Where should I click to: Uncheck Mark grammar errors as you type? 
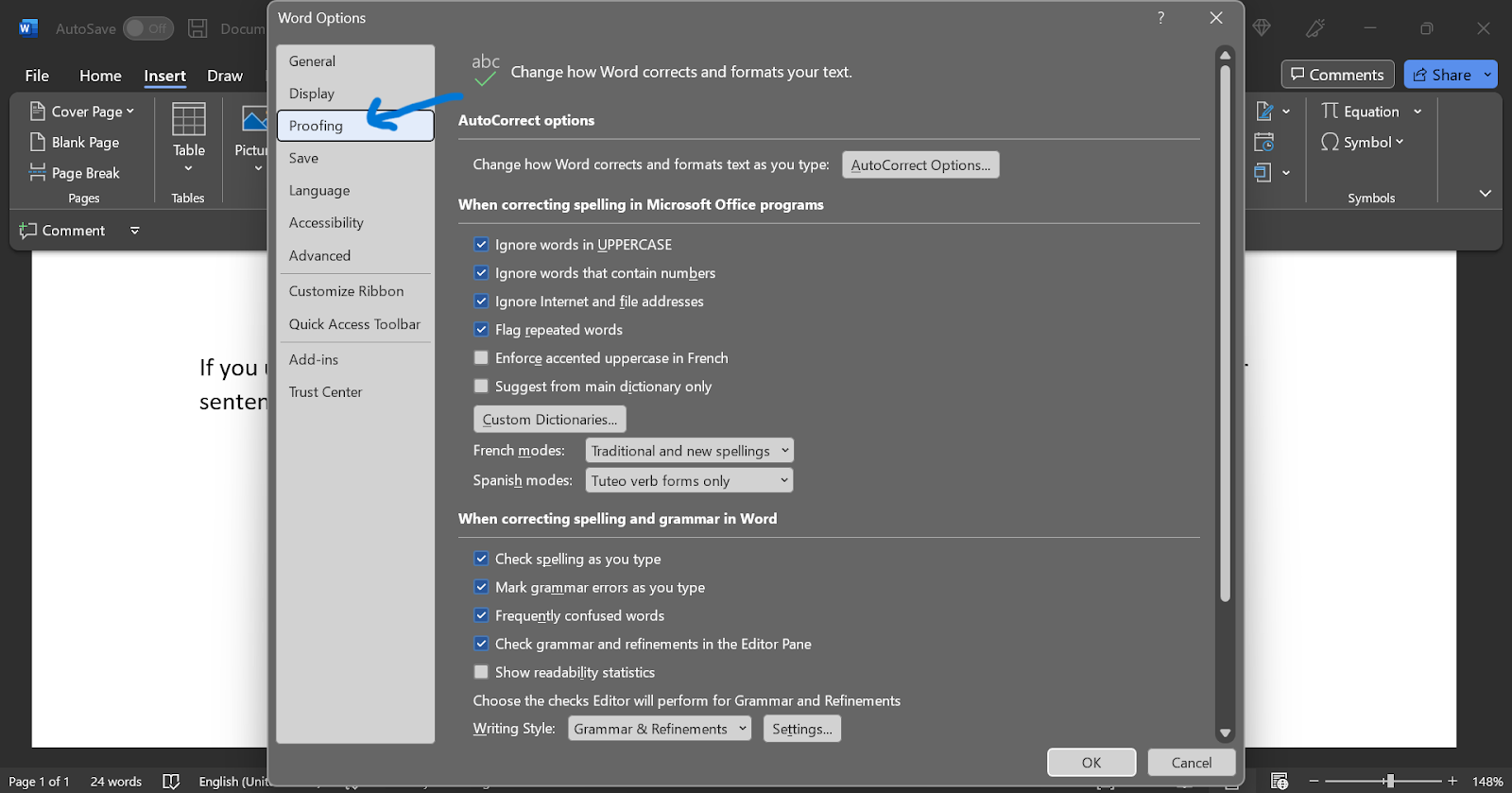[x=481, y=587]
